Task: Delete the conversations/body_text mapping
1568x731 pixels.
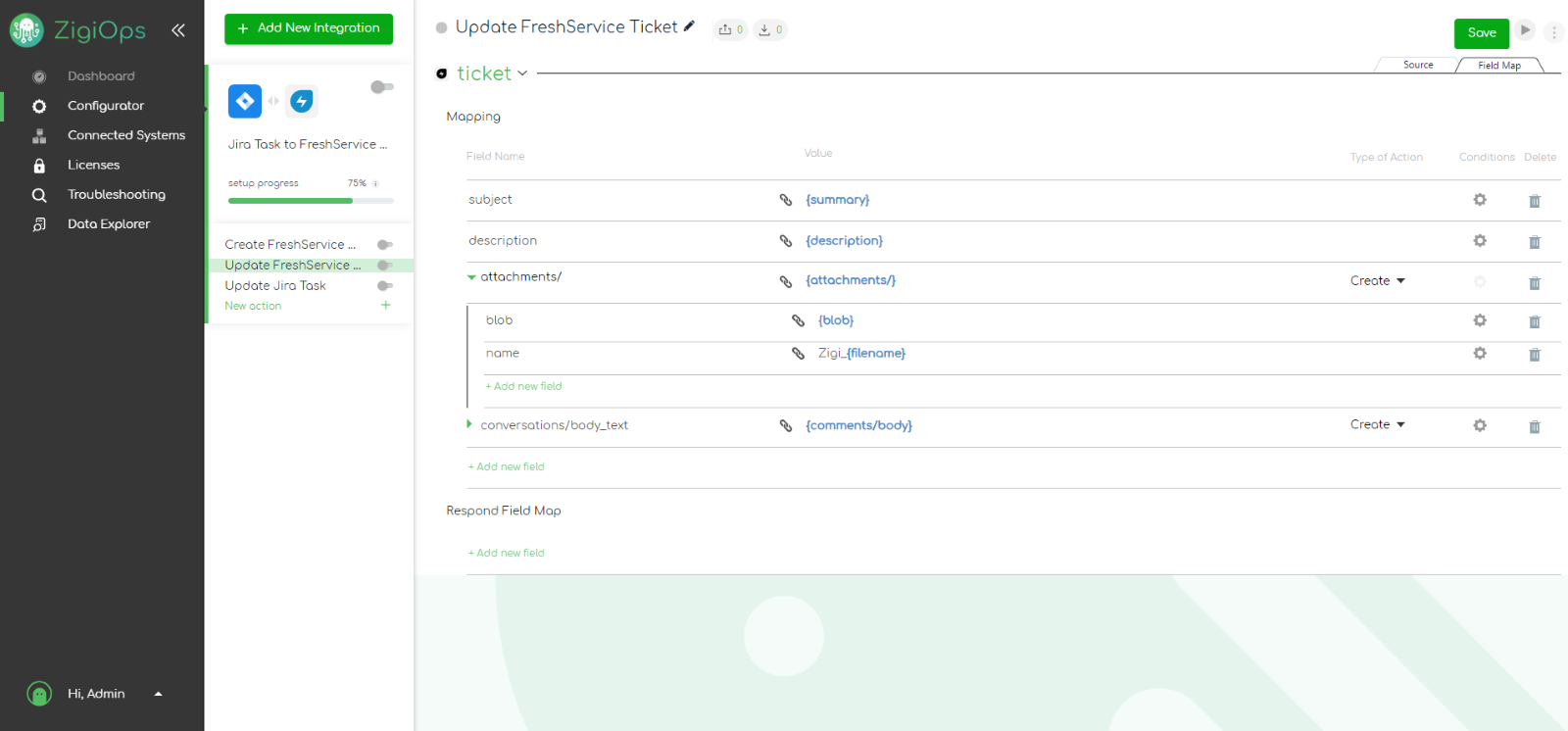Action: pos(1535,426)
